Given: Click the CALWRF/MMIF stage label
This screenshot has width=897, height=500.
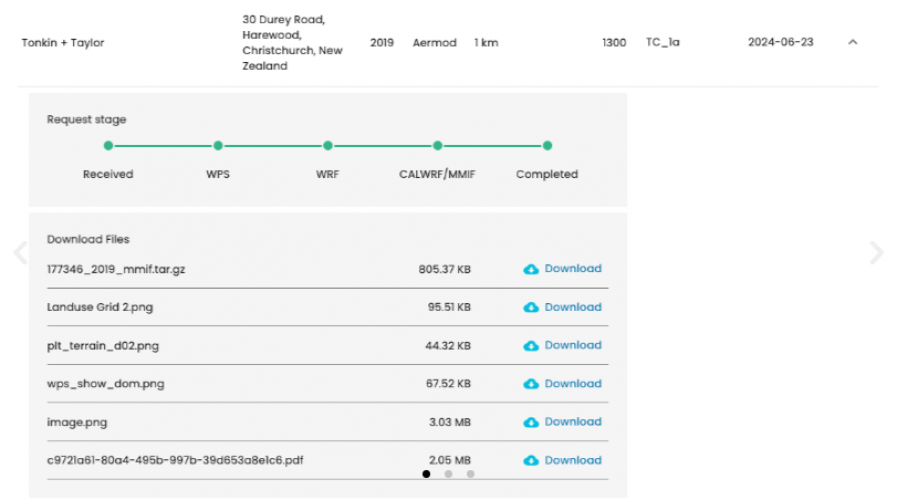Looking at the screenshot, I should click(437, 174).
